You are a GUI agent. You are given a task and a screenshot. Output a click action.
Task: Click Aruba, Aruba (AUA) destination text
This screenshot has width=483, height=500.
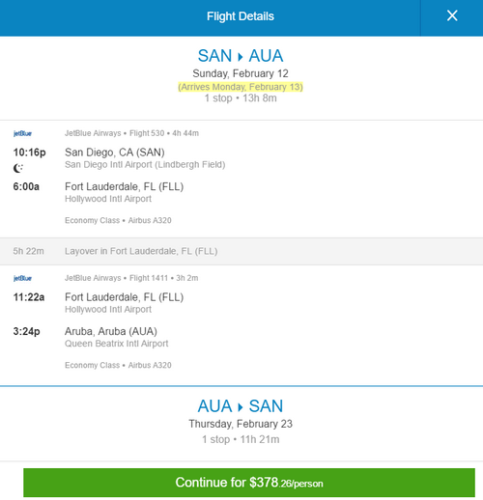click(x=111, y=331)
